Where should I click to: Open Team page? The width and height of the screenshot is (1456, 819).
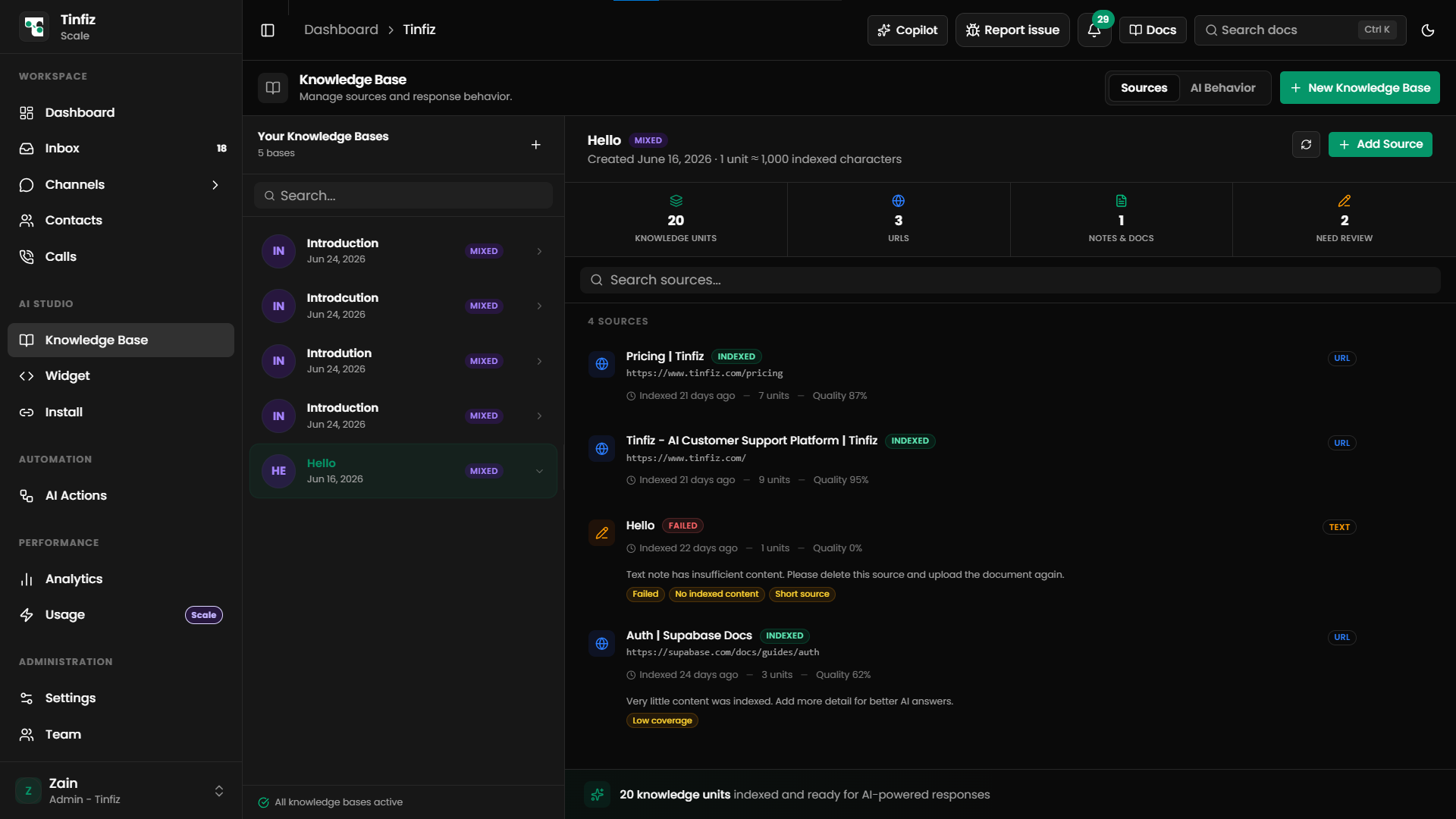click(121, 735)
